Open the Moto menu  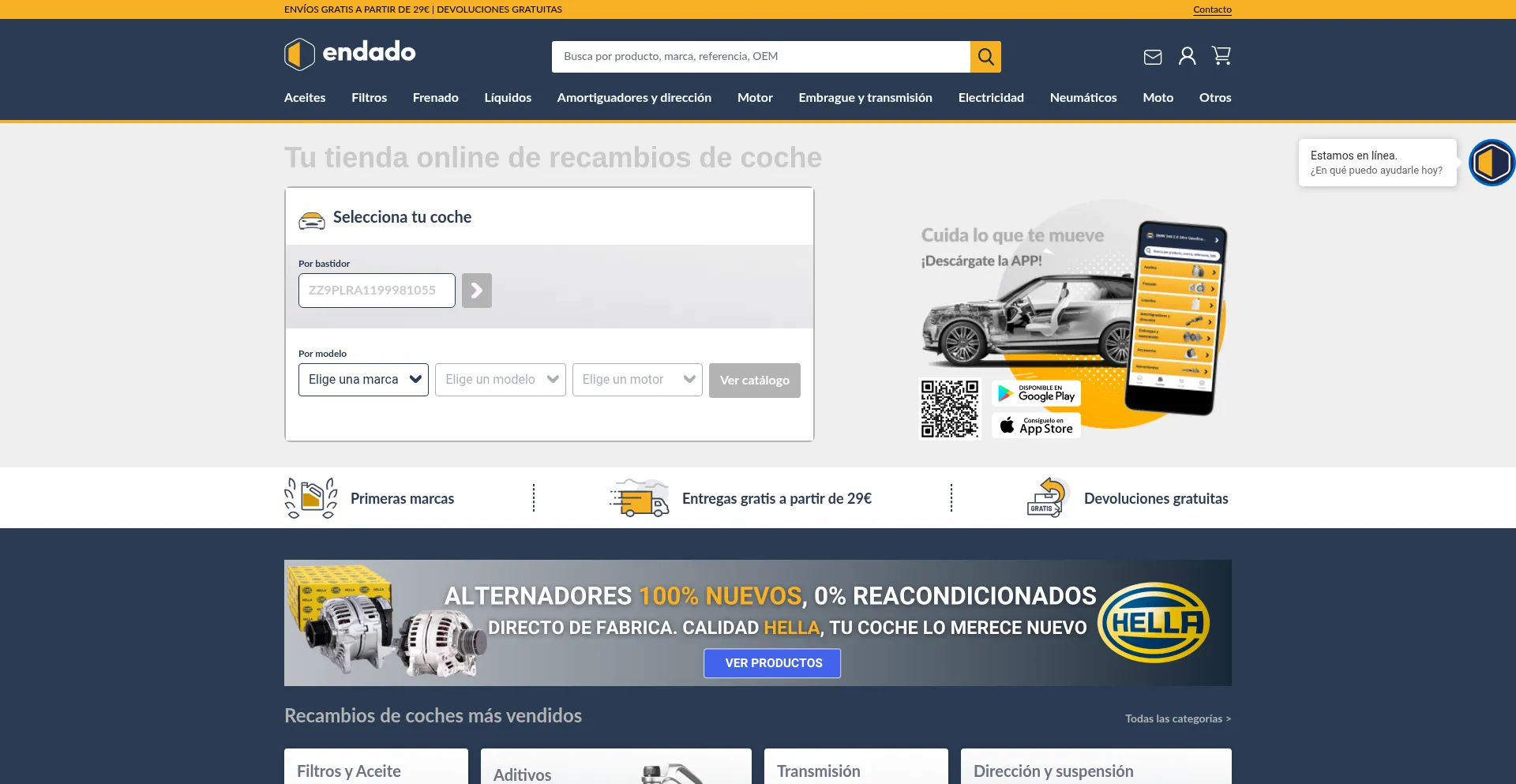[x=1158, y=98]
